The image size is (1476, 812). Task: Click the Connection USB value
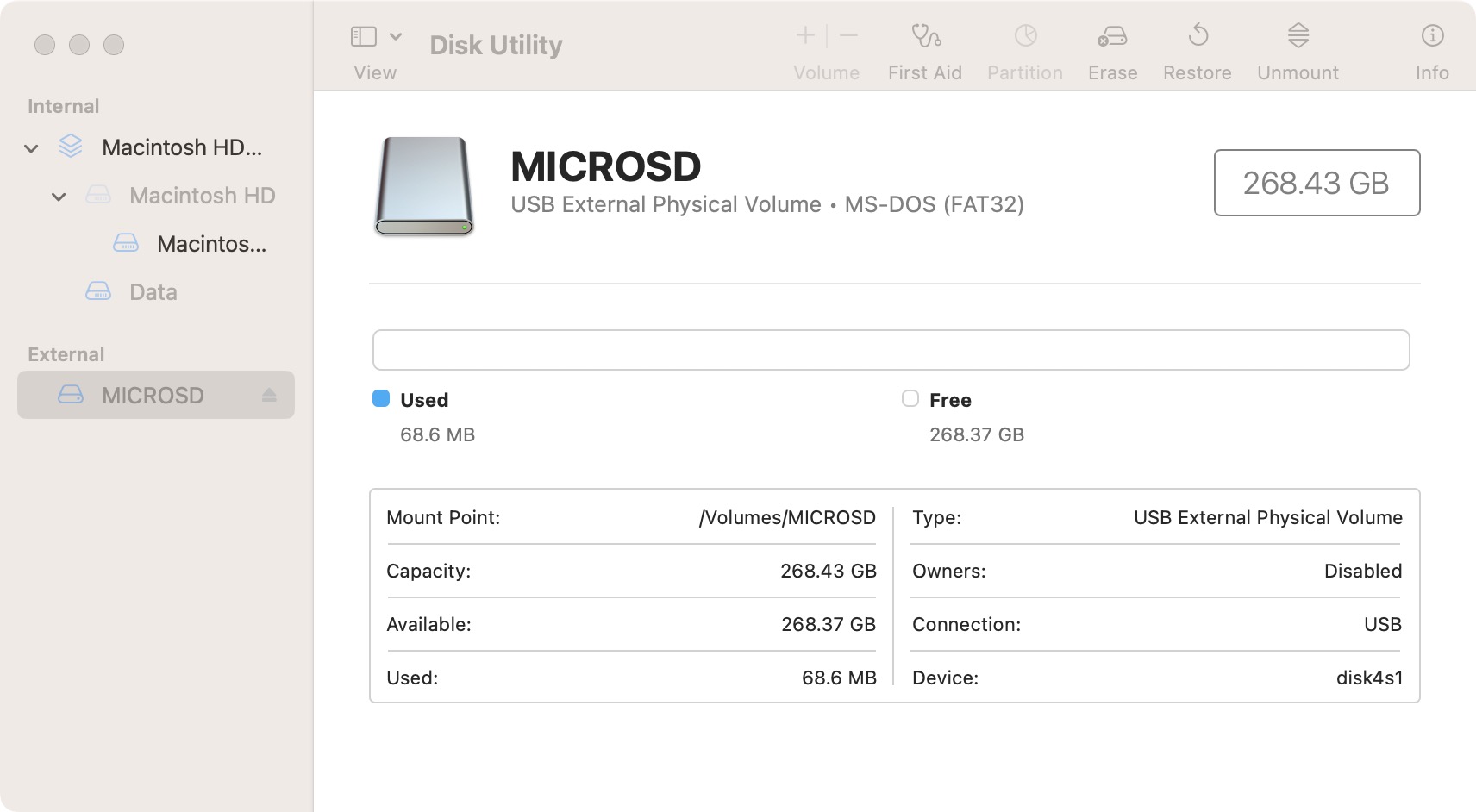[x=1383, y=624]
